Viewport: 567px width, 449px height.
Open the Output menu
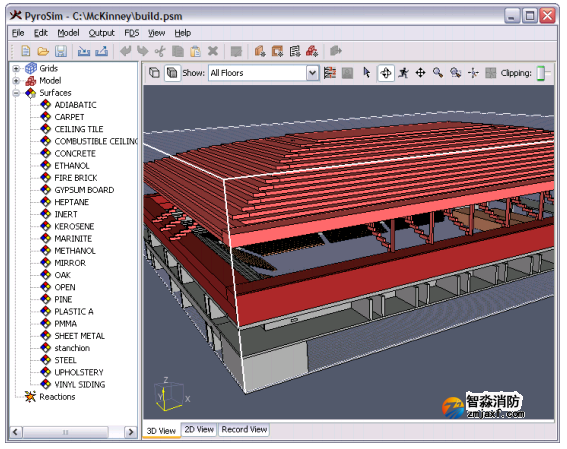tap(102, 33)
